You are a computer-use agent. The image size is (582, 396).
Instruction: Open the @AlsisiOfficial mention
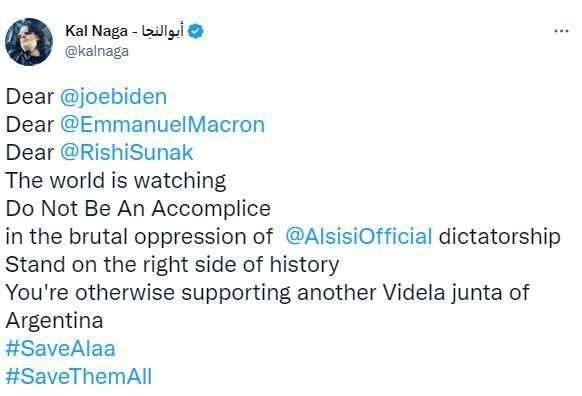(359, 237)
